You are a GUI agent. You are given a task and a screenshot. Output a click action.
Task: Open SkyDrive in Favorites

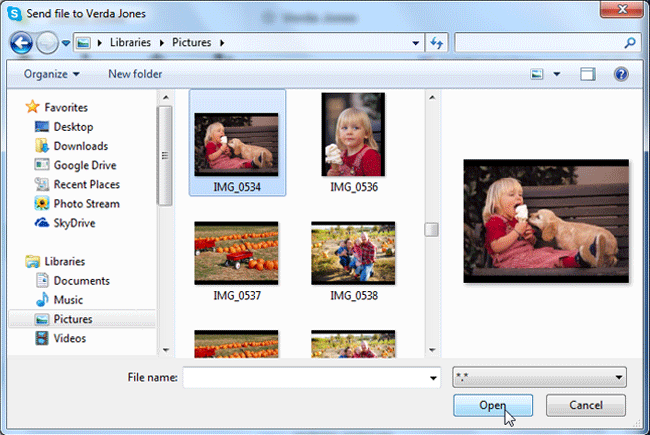(x=74, y=223)
